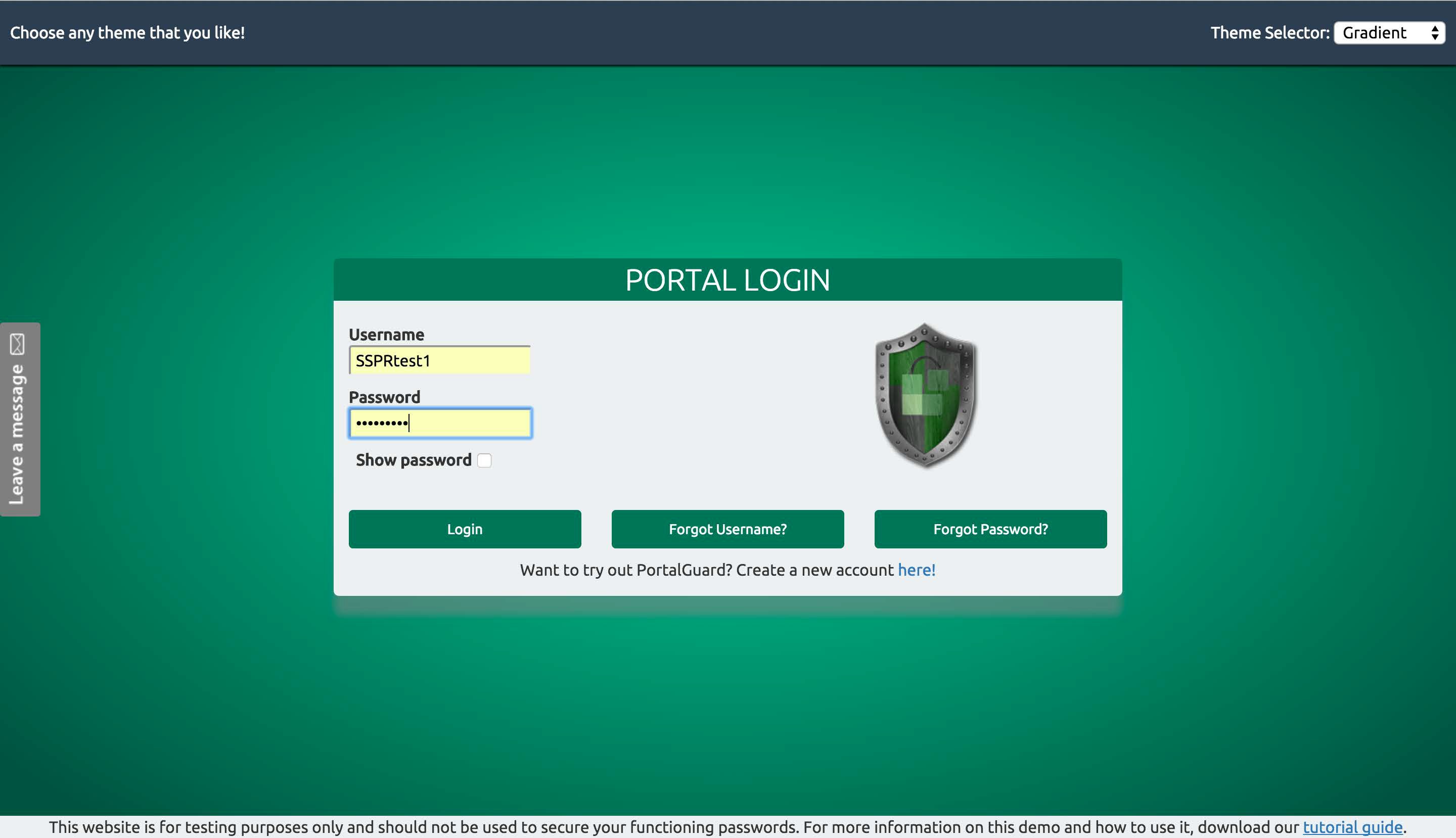Screen dimensions: 1456x838
Task: Open the 'tutorial guide' link in the footer
Action: click(1352, 827)
